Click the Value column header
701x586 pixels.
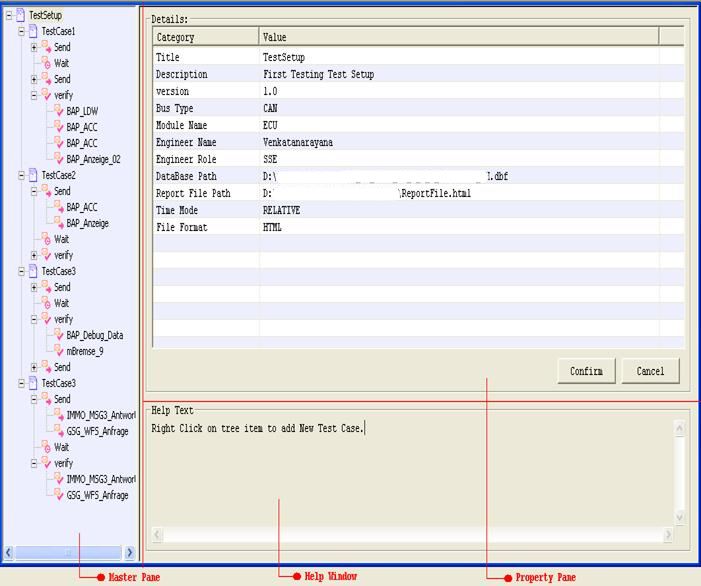tap(459, 37)
